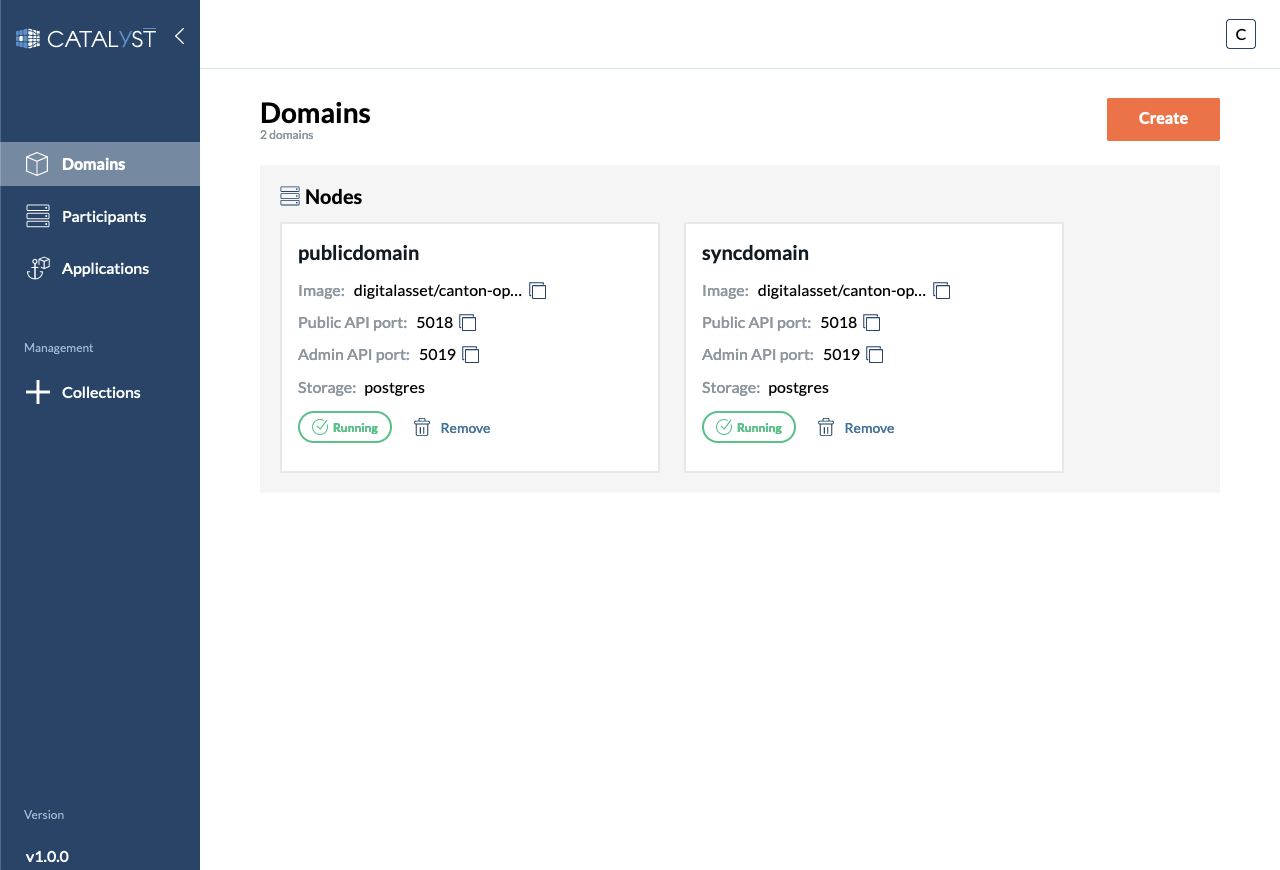Click the Running status badge on publicdomain
Image resolution: width=1280 pixels, height=870 pixels.
[344, 427]
